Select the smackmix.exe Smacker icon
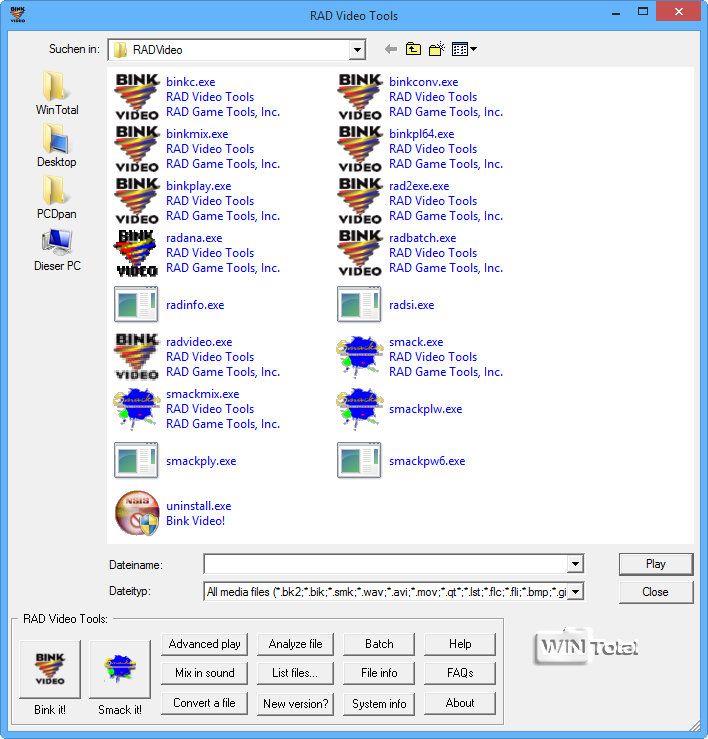Screen dimensions: 708x739 point(136,409)
